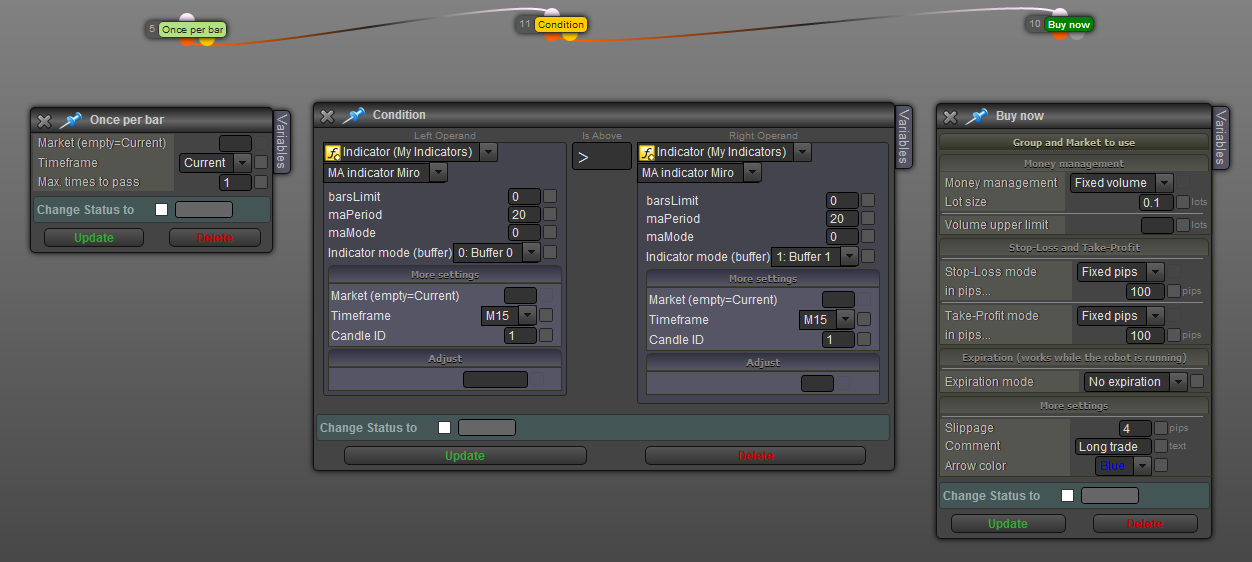Click the Slippage value field
This screenshot has height=562, width=1252.
click(1133, 428)
